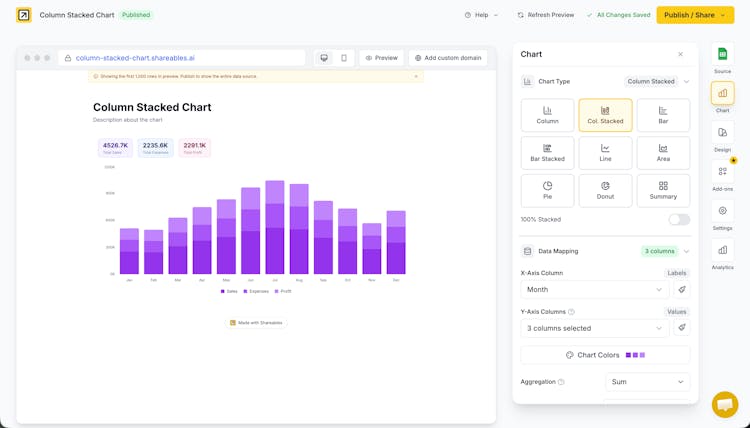Collapse the Data Mapping section

(685, 252)
